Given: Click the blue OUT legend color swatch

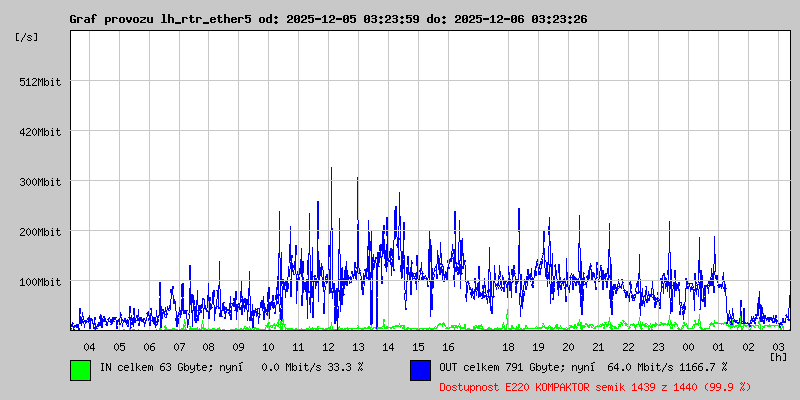Looking at the screenshot, I should 420,369.
